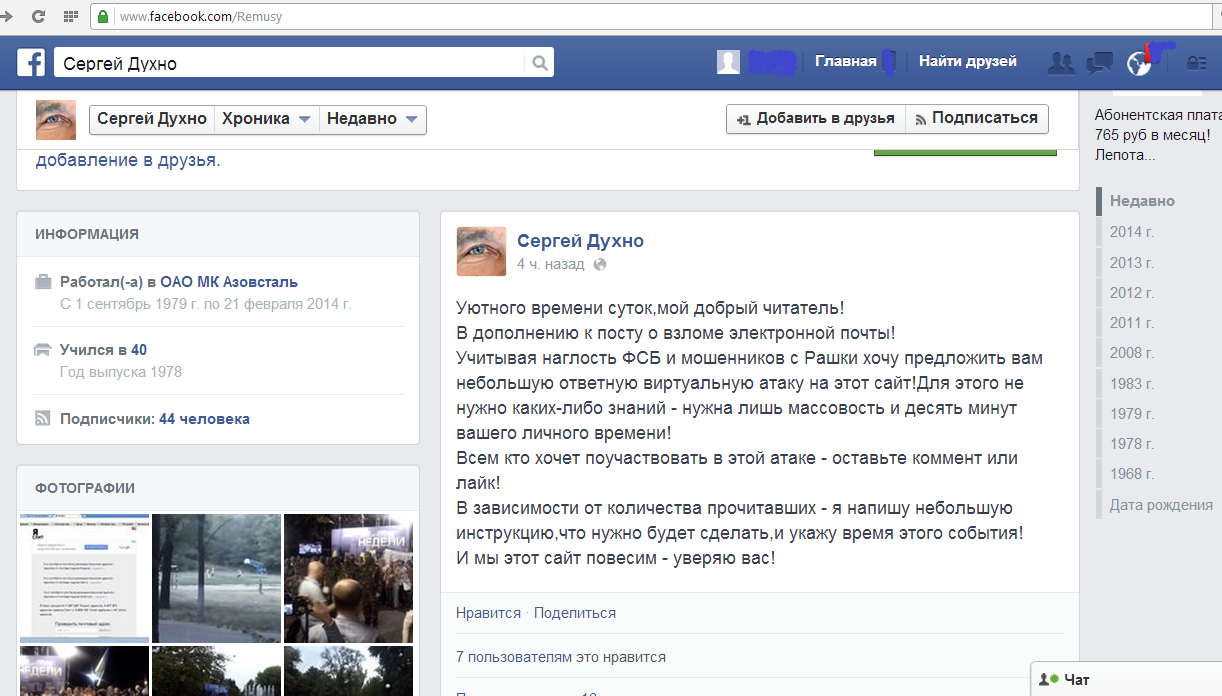The height and width of the screenshot is (696, 1222).
Task: Jump to 1979 г. in timeline
Action: [x=1132, y=413]
